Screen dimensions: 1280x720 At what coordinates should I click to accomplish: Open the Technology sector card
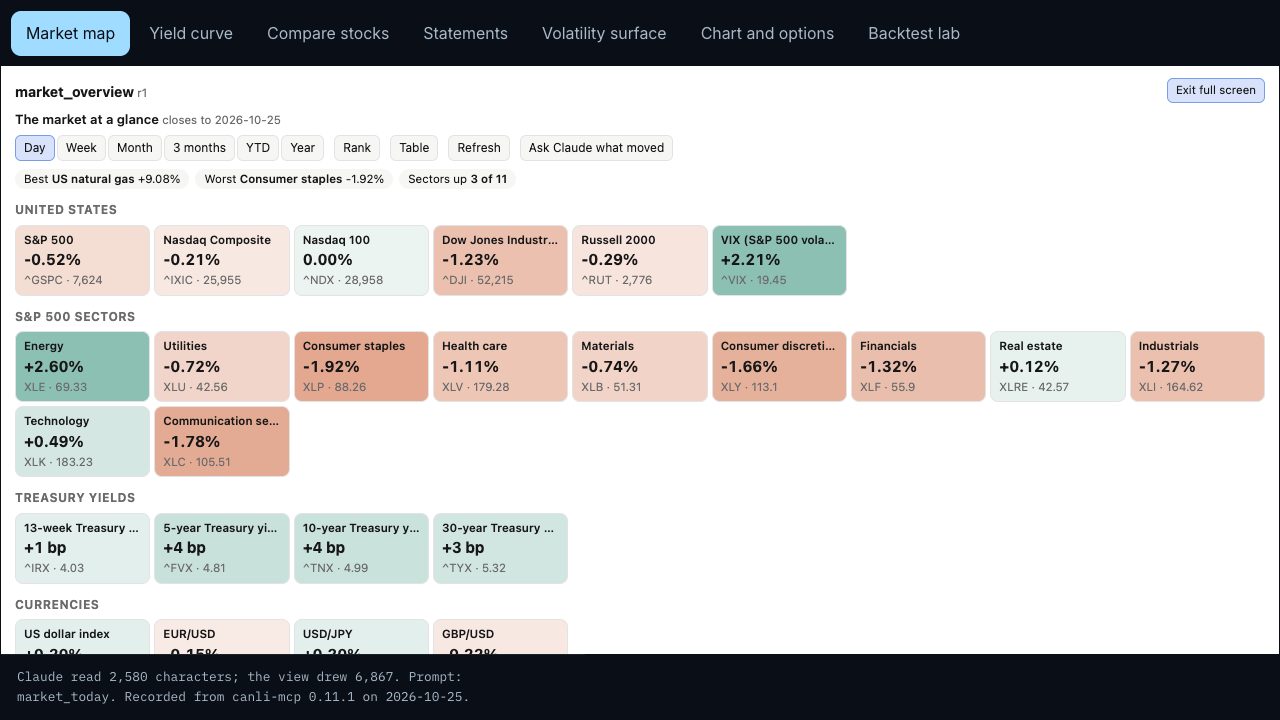coord(82,441)
